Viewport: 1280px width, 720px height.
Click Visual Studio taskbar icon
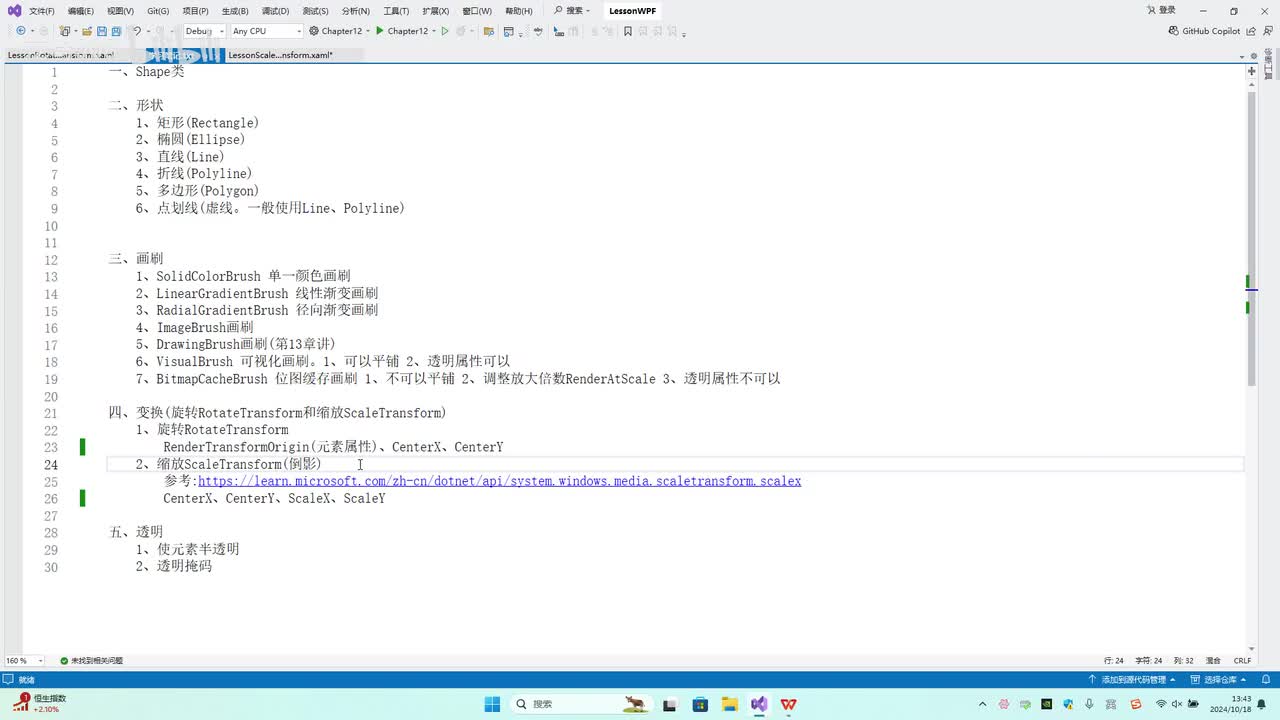click(759, 704)
